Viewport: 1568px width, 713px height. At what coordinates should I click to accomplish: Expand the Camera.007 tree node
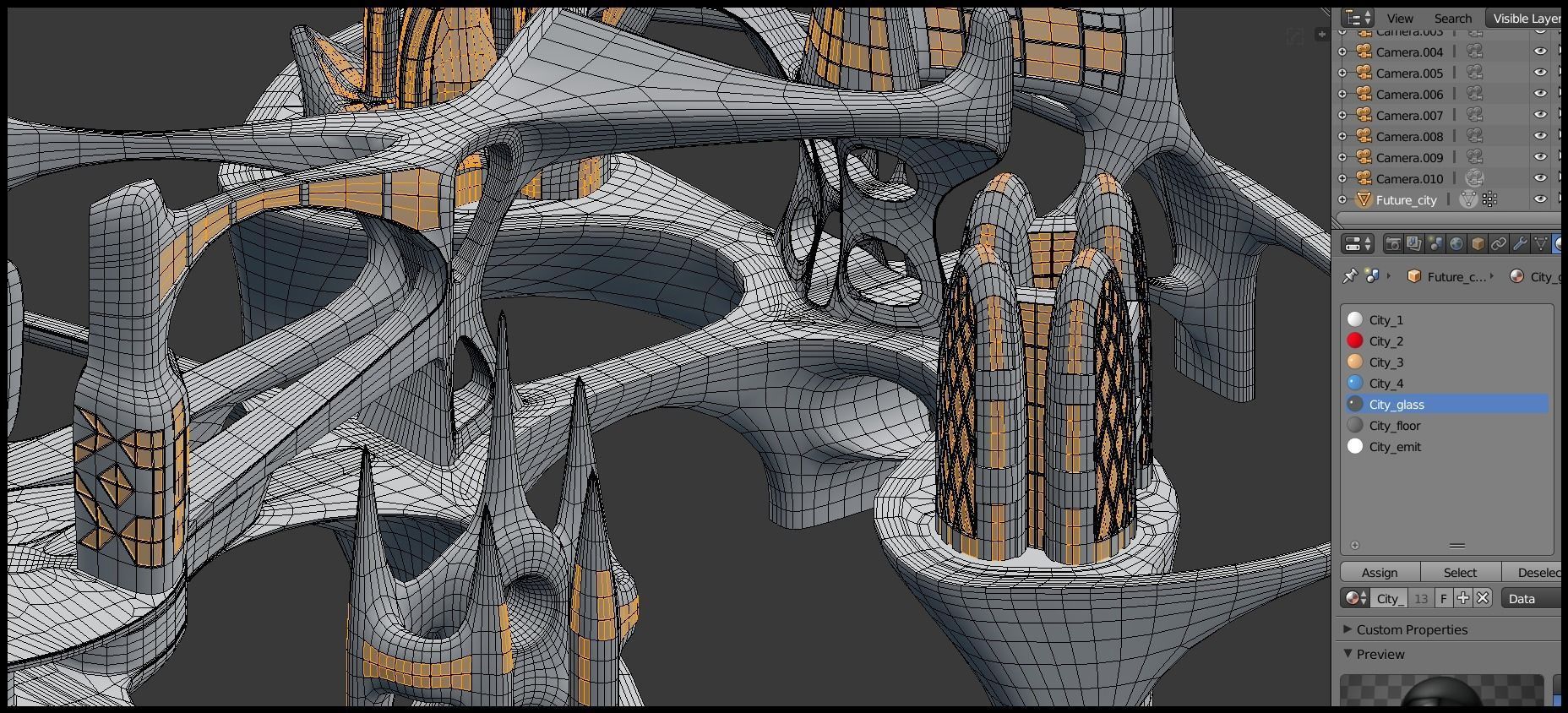coord(1342,116)
